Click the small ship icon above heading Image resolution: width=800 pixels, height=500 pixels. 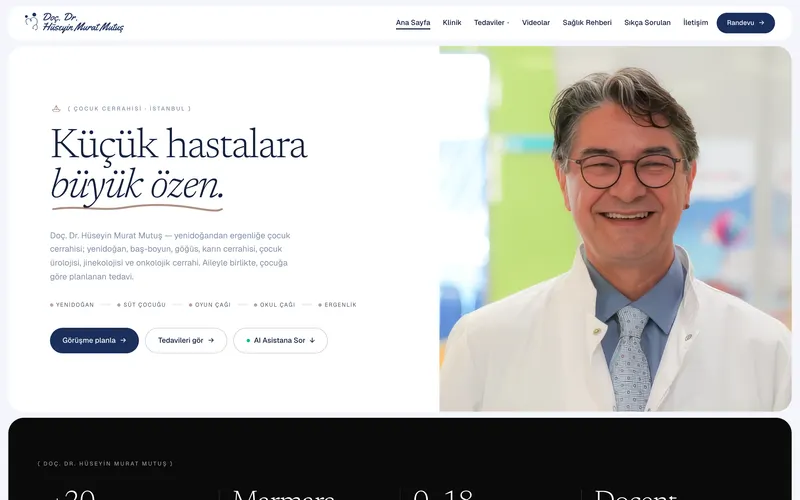coord(56,109)
